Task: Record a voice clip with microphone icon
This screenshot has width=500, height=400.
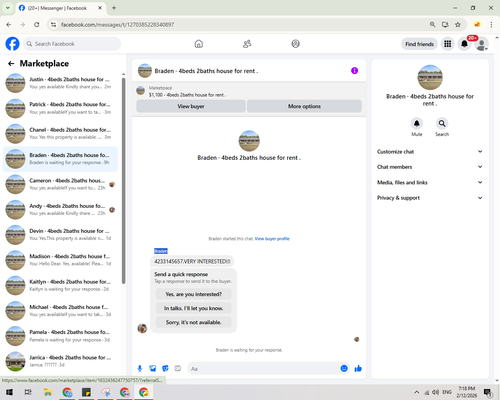Action: [x=140, y=368]
